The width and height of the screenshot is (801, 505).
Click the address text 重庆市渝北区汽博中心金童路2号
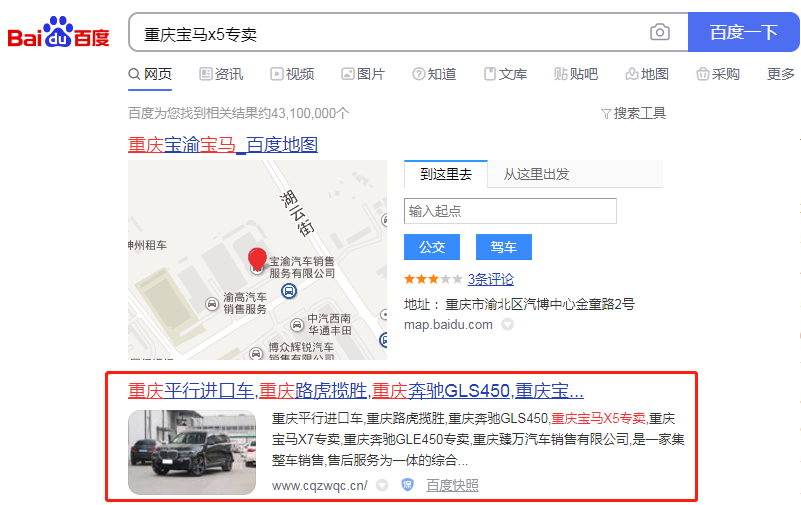540,304
